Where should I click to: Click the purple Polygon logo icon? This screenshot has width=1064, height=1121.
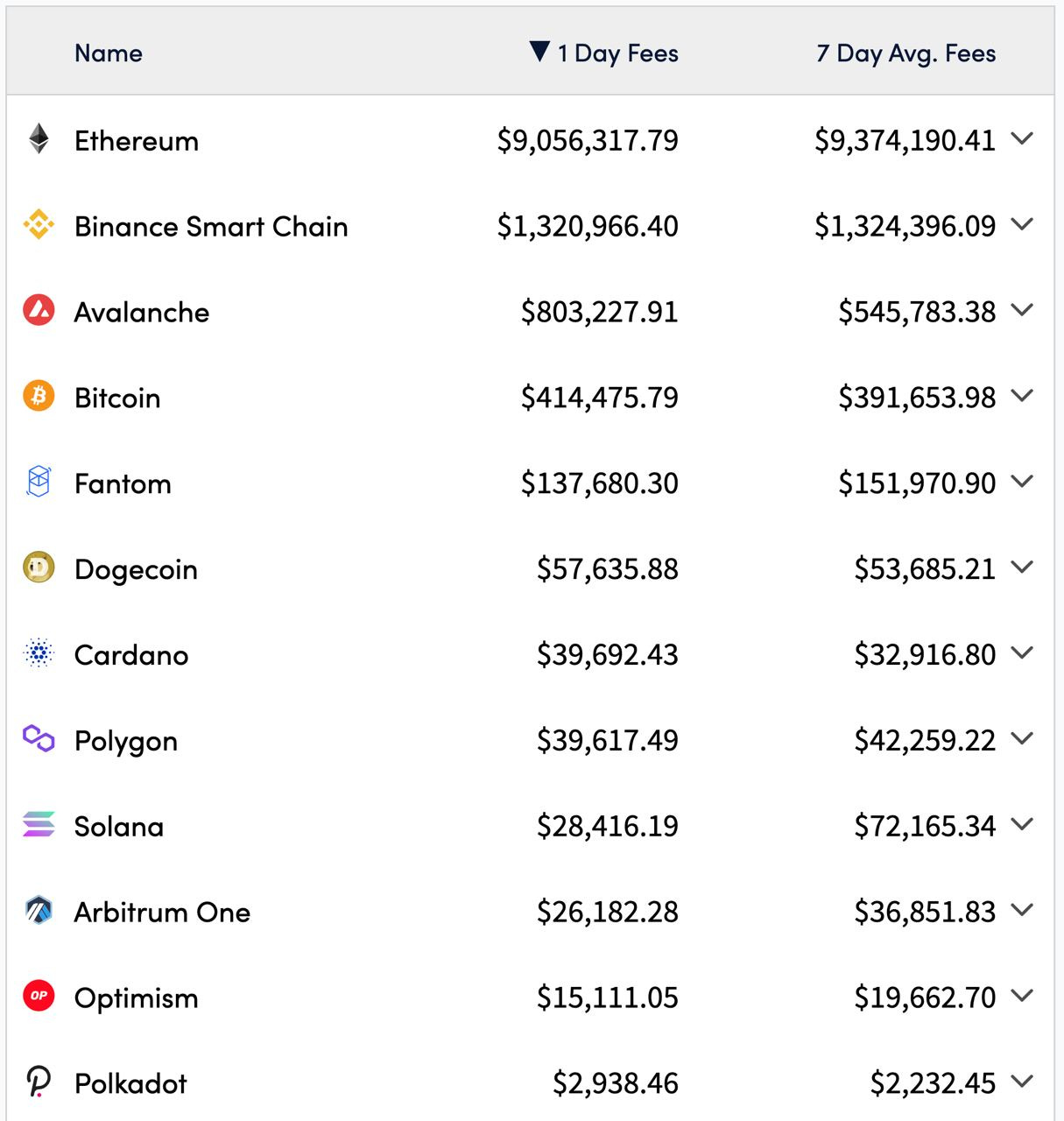(x=39, y=739)
